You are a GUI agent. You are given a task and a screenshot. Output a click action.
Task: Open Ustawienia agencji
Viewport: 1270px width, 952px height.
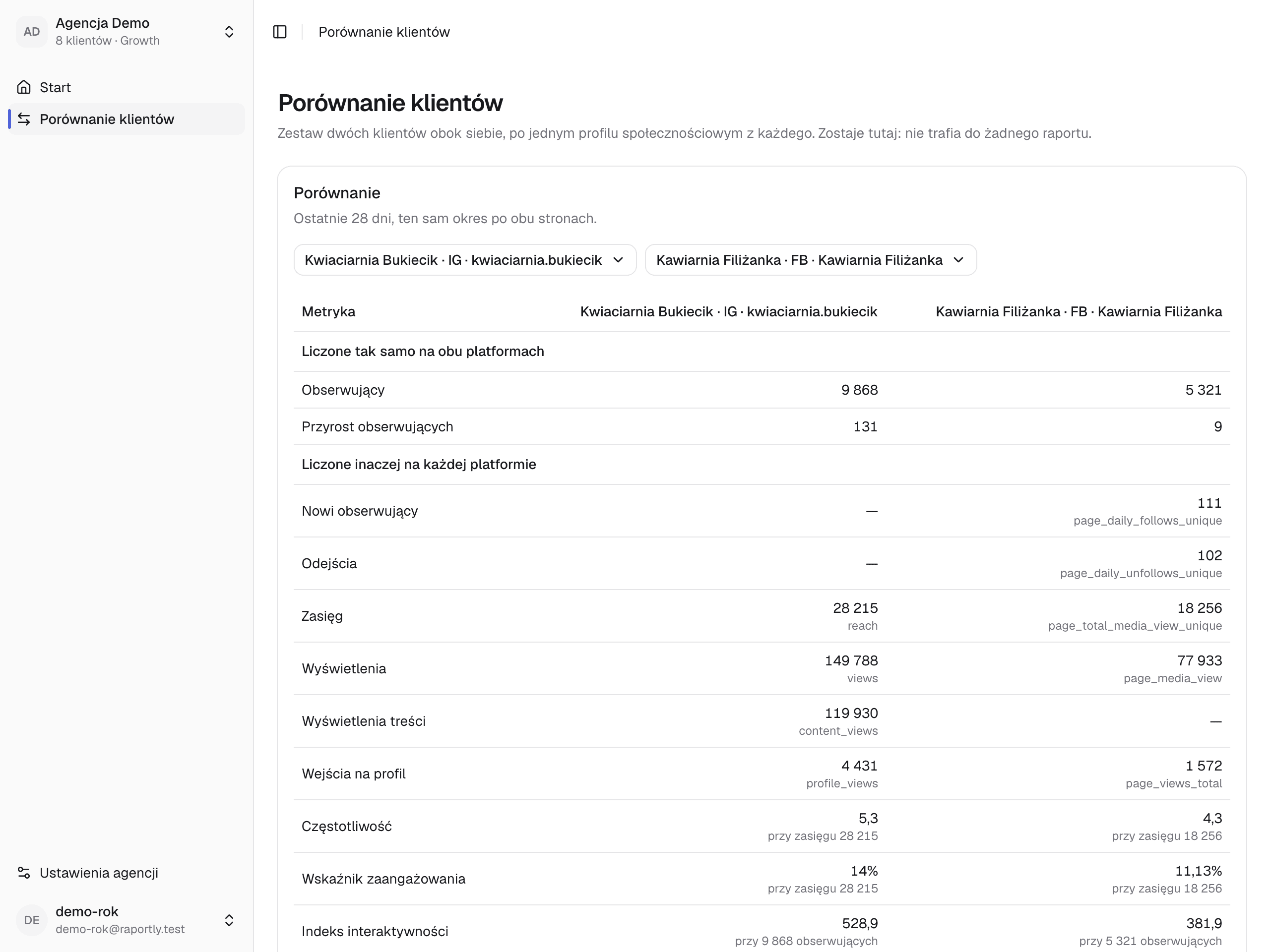127,872
